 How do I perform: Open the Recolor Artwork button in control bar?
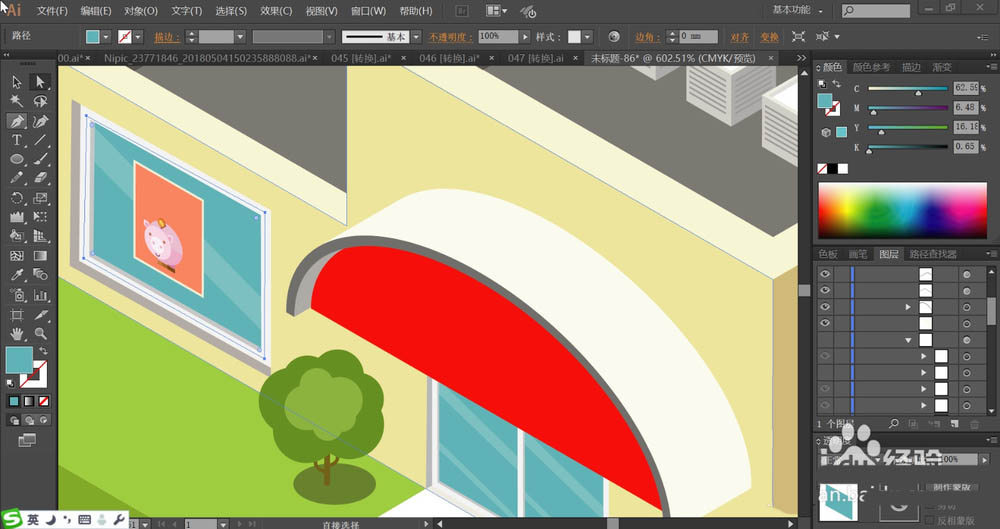[x=614, y=37]
